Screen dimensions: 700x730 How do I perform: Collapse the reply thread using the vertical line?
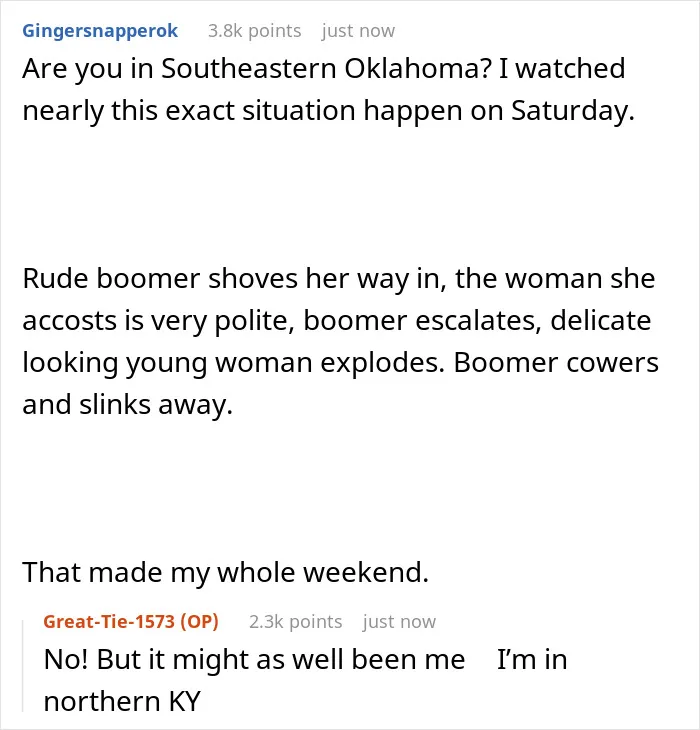point(23,666)
